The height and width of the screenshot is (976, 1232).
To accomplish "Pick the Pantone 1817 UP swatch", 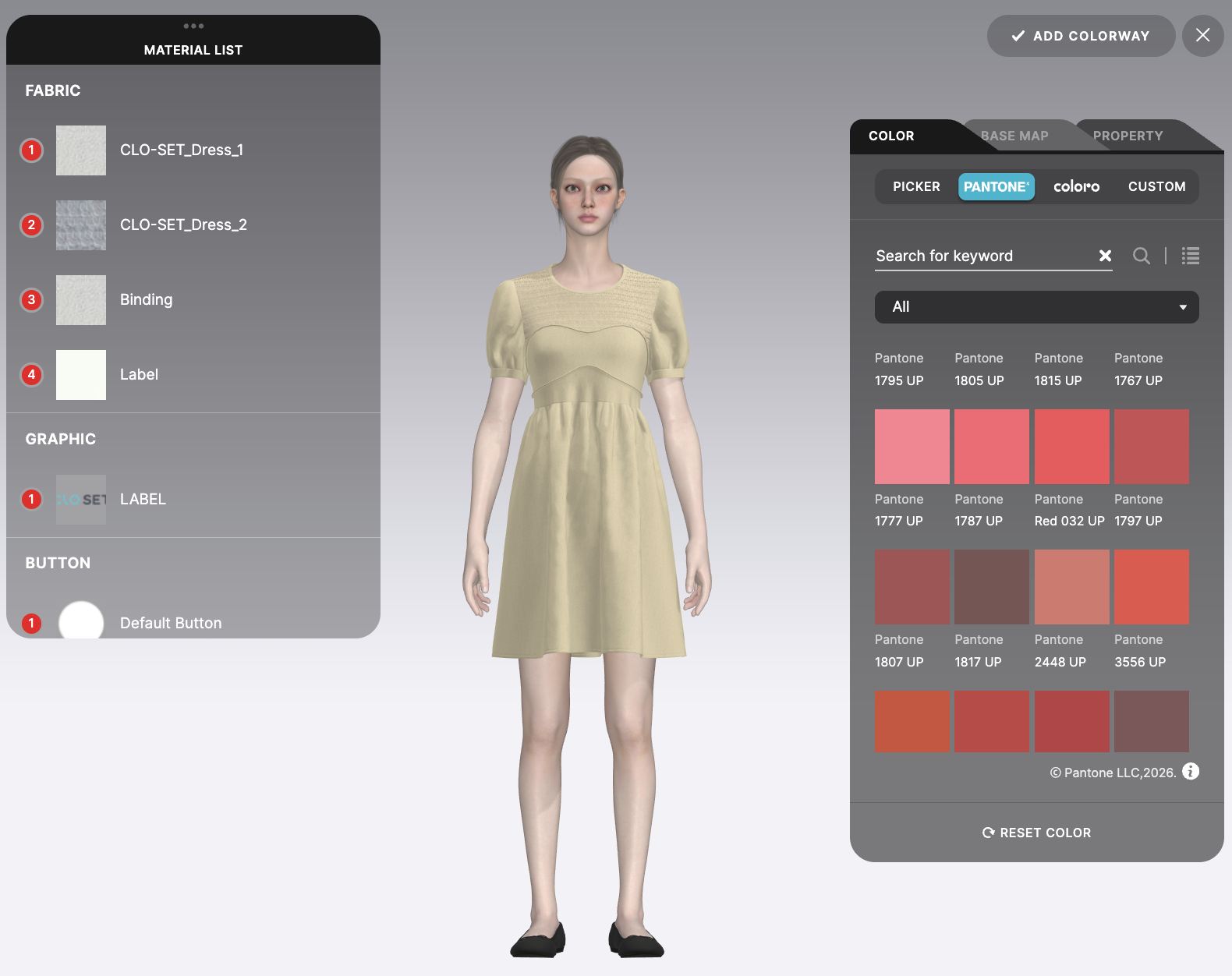I will pos(992,587).
